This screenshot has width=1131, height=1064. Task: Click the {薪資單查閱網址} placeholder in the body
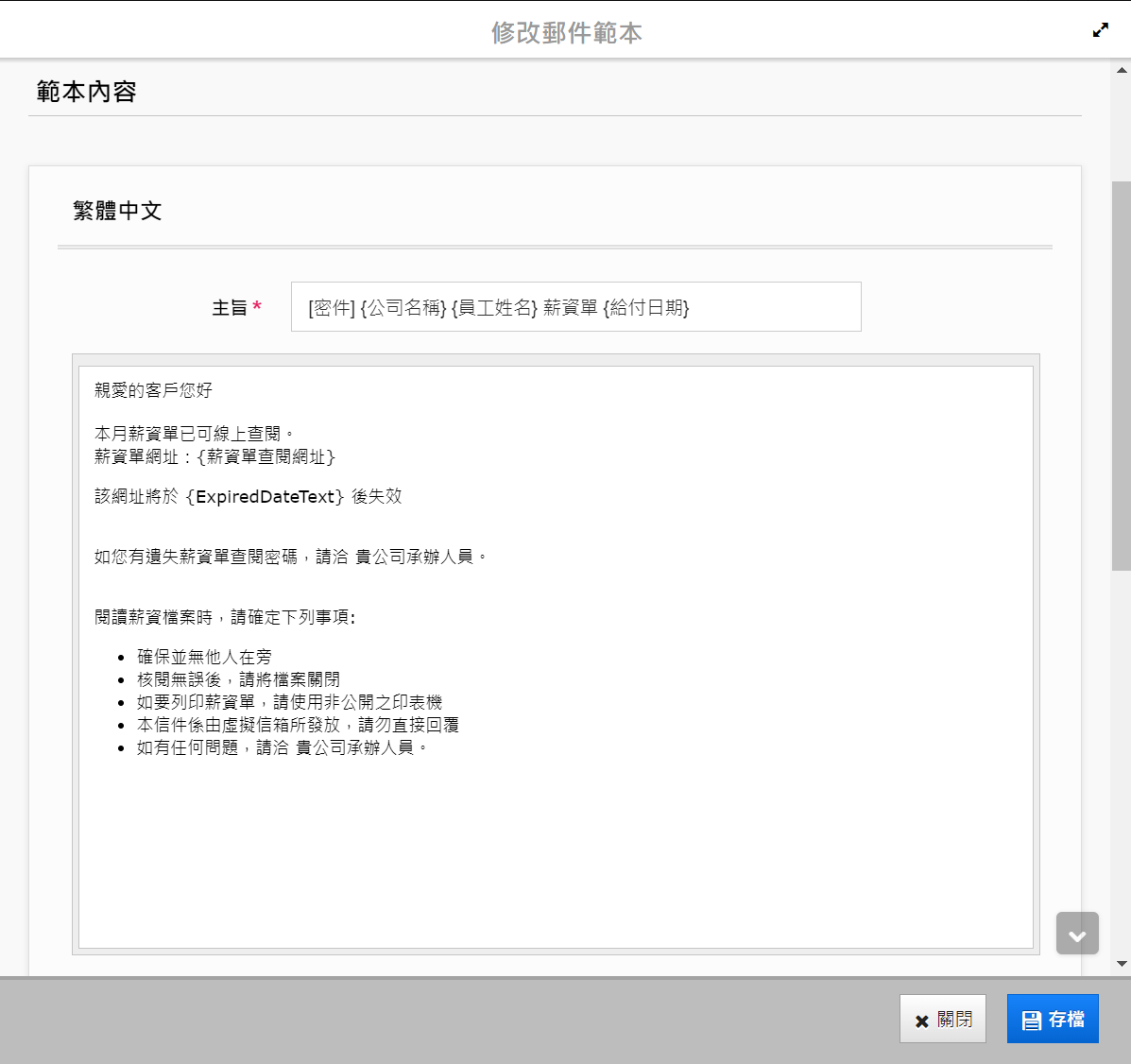tap(266, 457)
